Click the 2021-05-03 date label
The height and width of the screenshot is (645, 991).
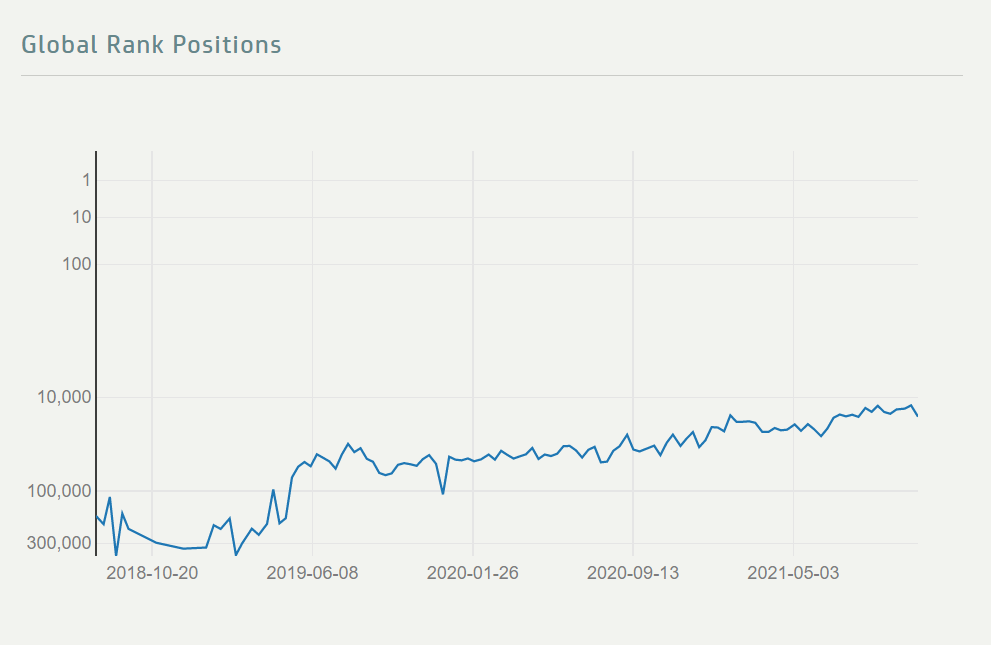click(x=793, y=573)
